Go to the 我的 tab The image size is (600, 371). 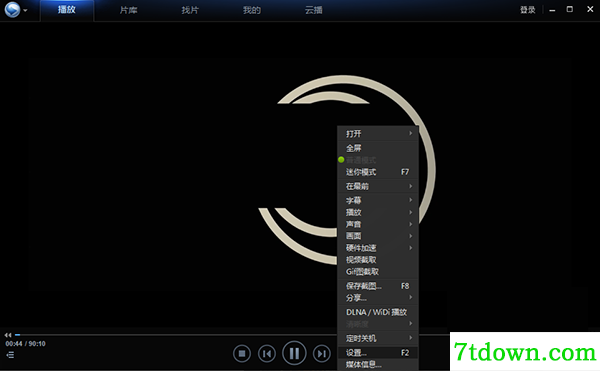click(x=252, y=10)
